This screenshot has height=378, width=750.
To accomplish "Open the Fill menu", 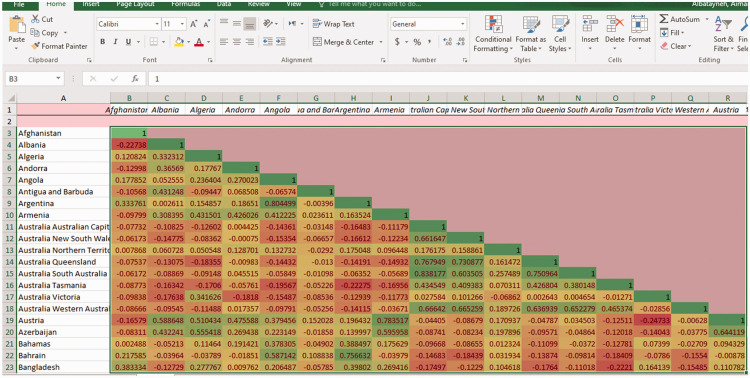I will tap(672, 33).
